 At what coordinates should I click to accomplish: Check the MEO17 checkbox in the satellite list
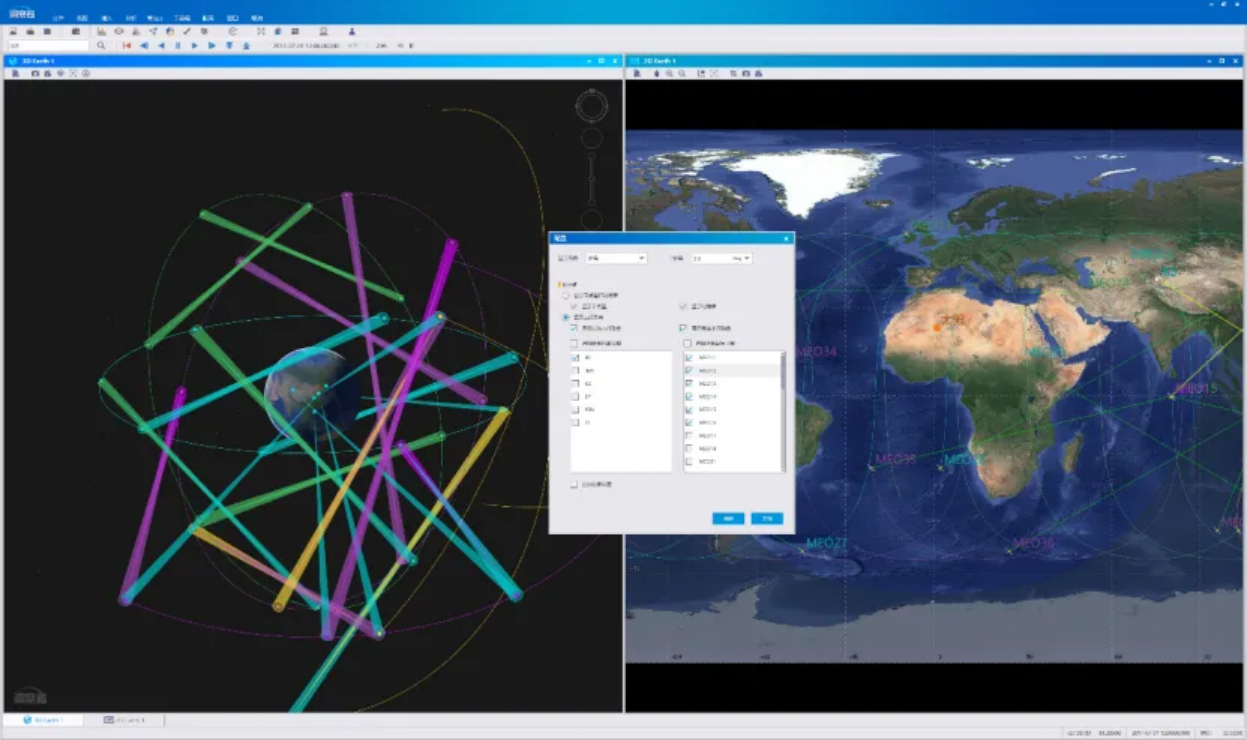[x=688, y=436]
